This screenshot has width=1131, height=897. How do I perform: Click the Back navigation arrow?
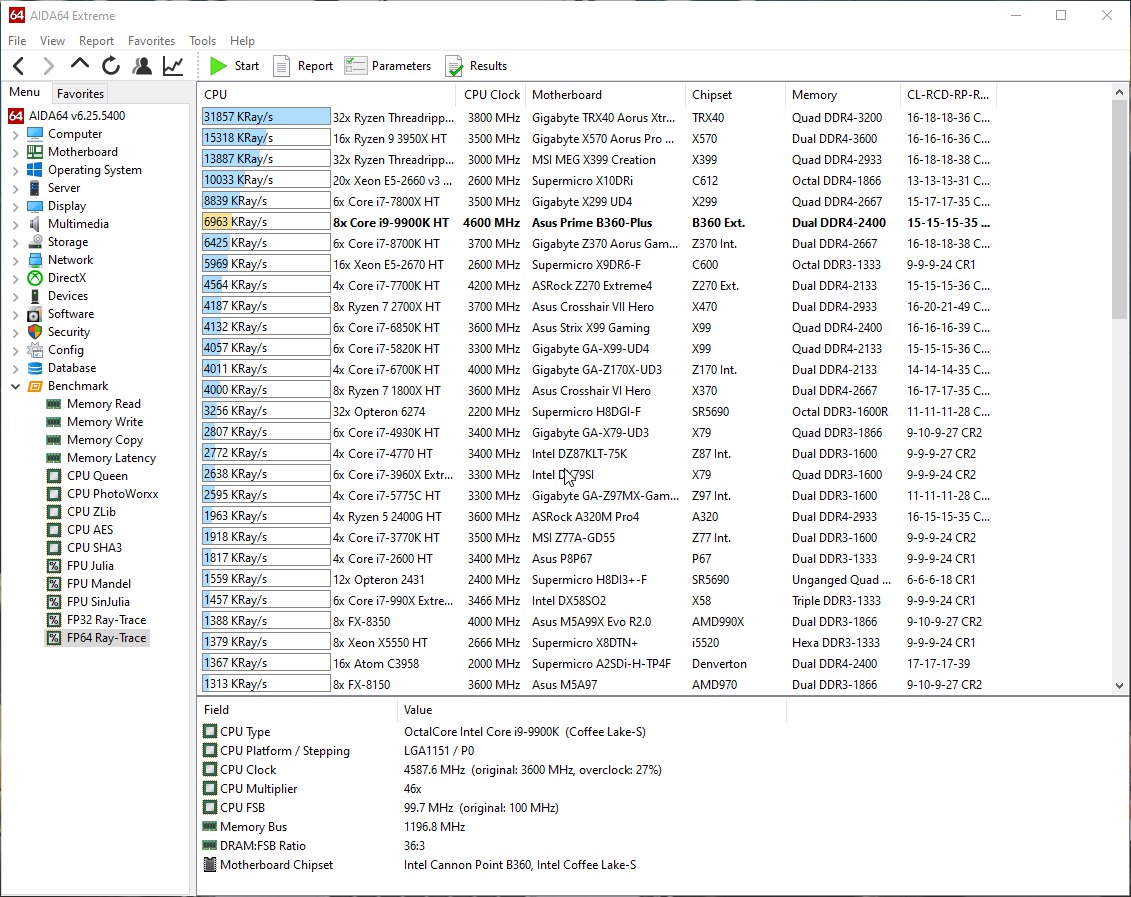[19, 66]
